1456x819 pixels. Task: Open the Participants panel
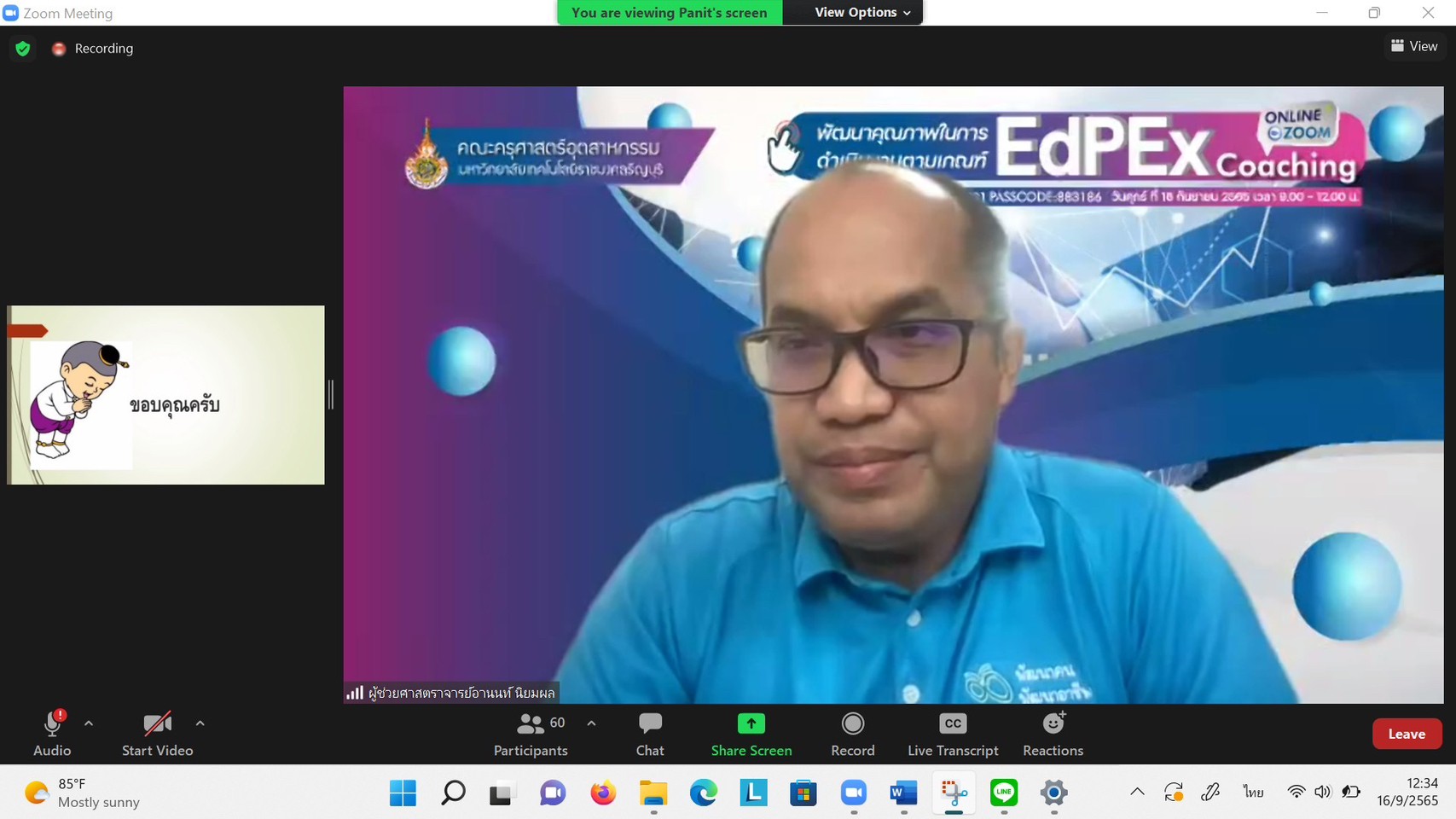tap(531, 734)
